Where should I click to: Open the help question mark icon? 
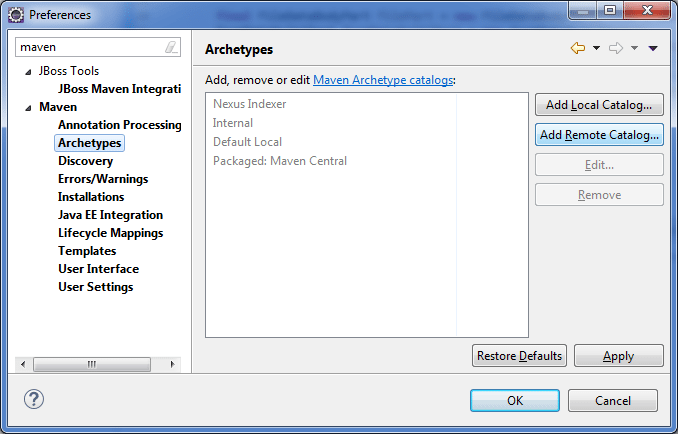[34, 399]
